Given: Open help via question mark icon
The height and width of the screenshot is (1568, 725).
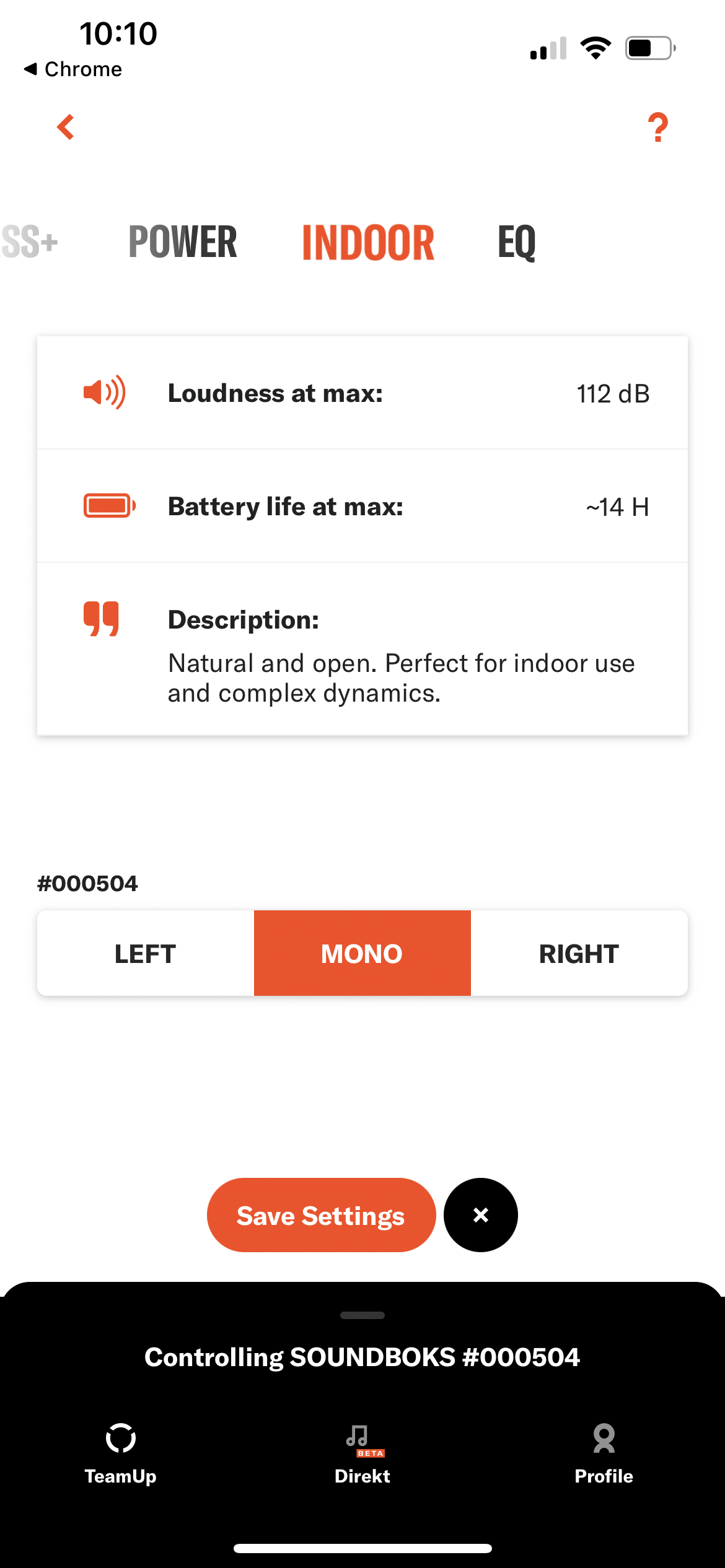Looking at the screenshot, I should 658,128.
